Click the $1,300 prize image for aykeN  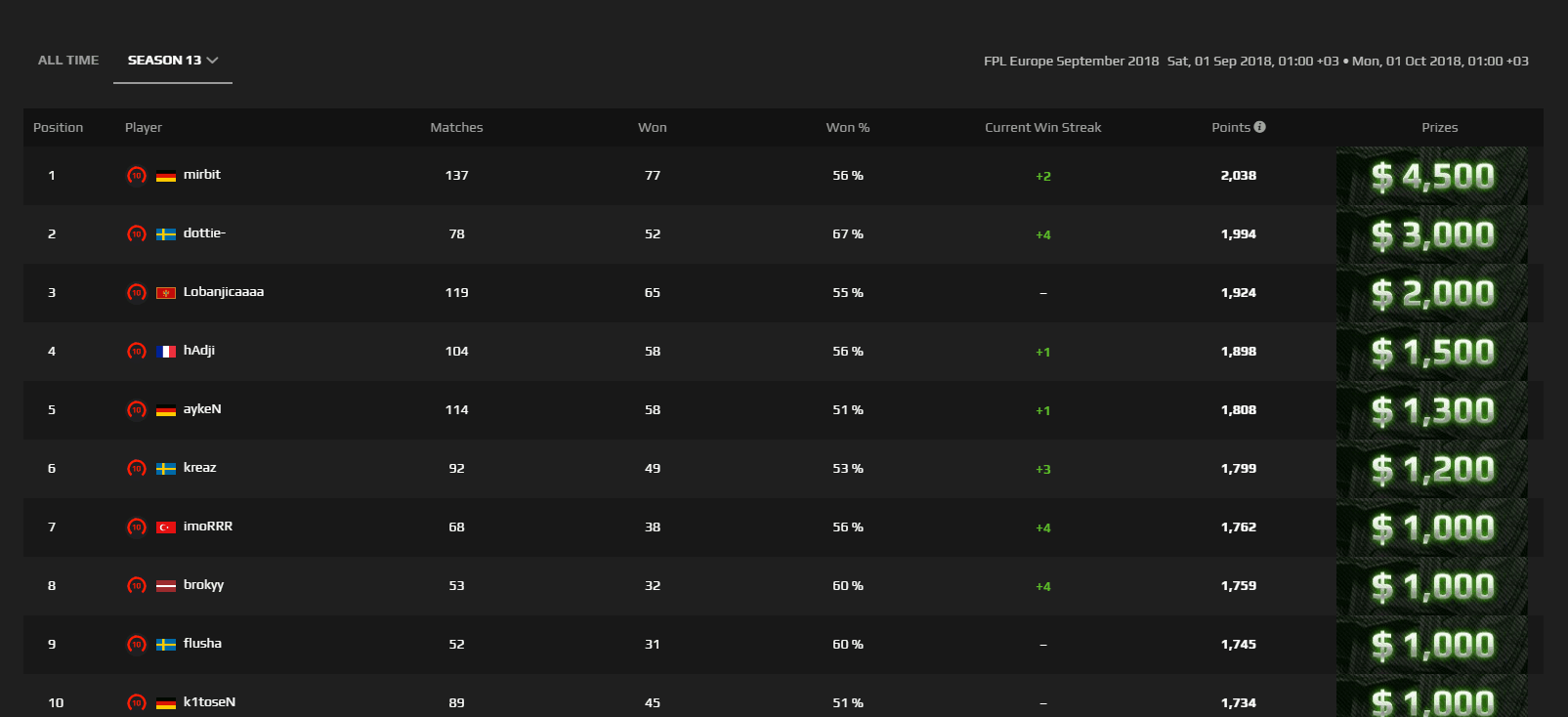point(1431,410)
